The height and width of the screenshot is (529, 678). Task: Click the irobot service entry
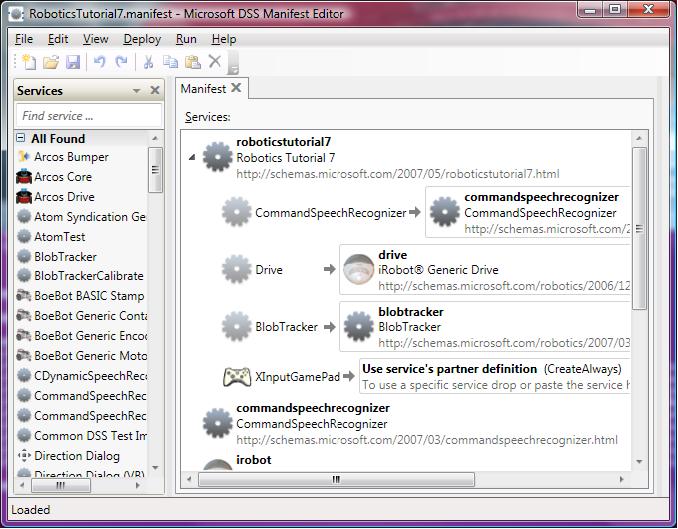(x=254, y=459)
